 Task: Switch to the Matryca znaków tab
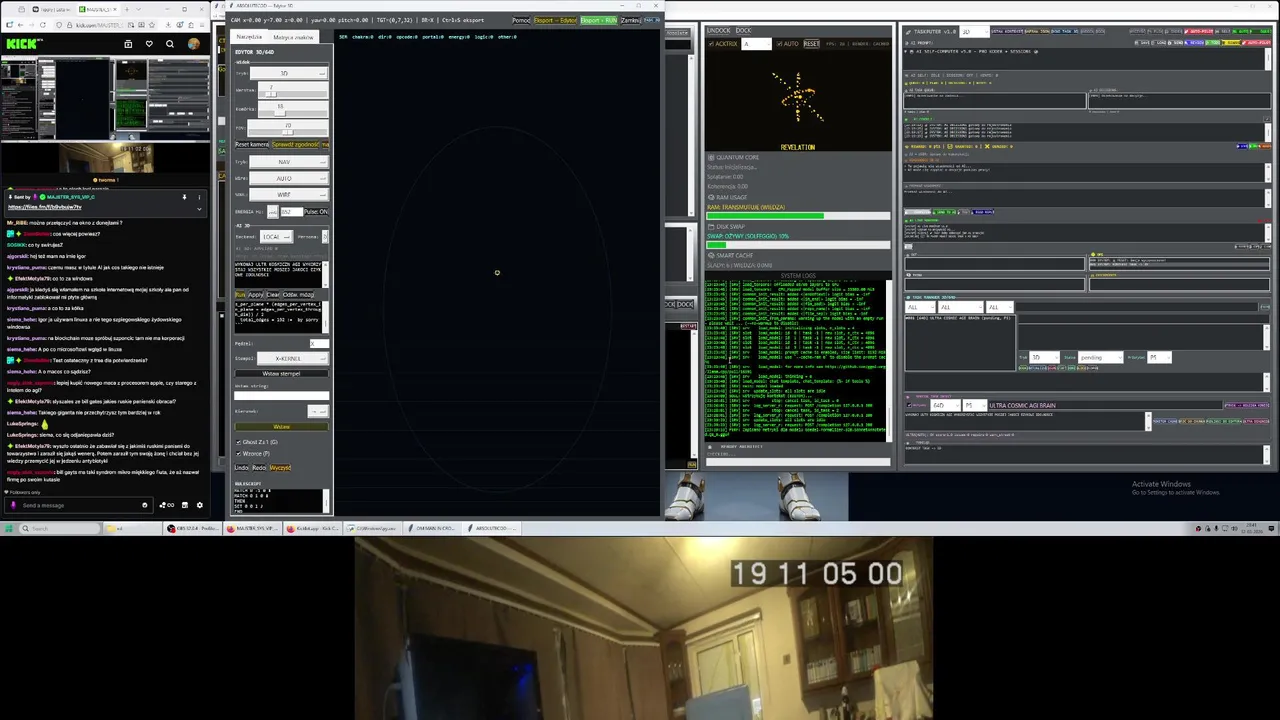(x=293, y=37)
